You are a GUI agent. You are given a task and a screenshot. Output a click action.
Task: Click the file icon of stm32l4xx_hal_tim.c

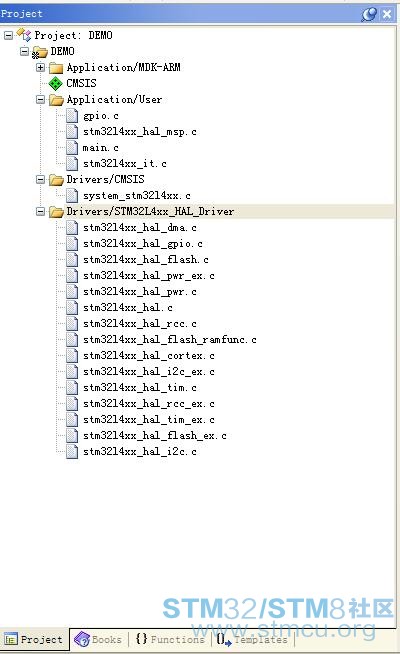click(72, 387)
